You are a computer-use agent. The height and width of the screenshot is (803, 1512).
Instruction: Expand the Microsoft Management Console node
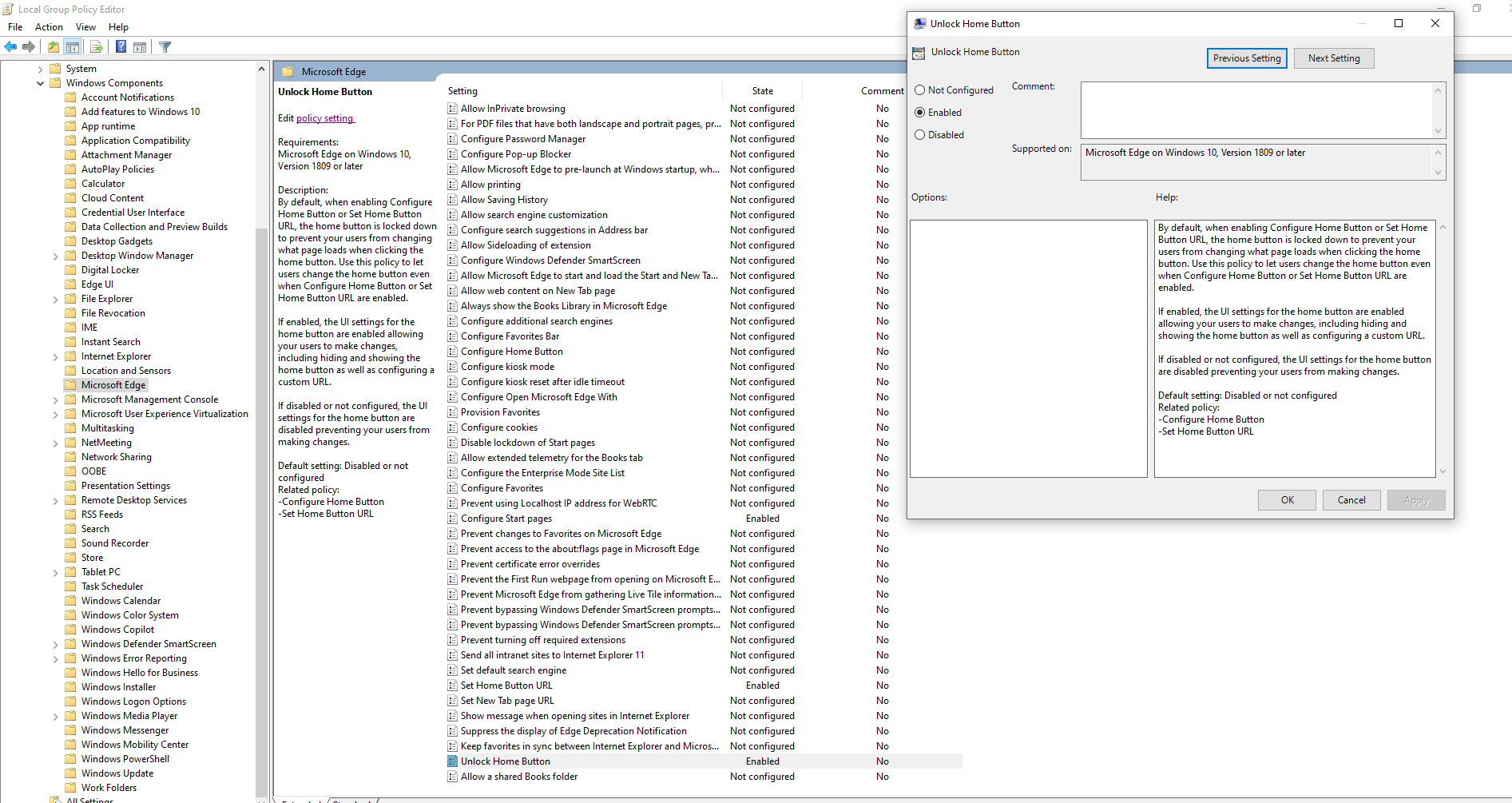[x=55, y=400]
